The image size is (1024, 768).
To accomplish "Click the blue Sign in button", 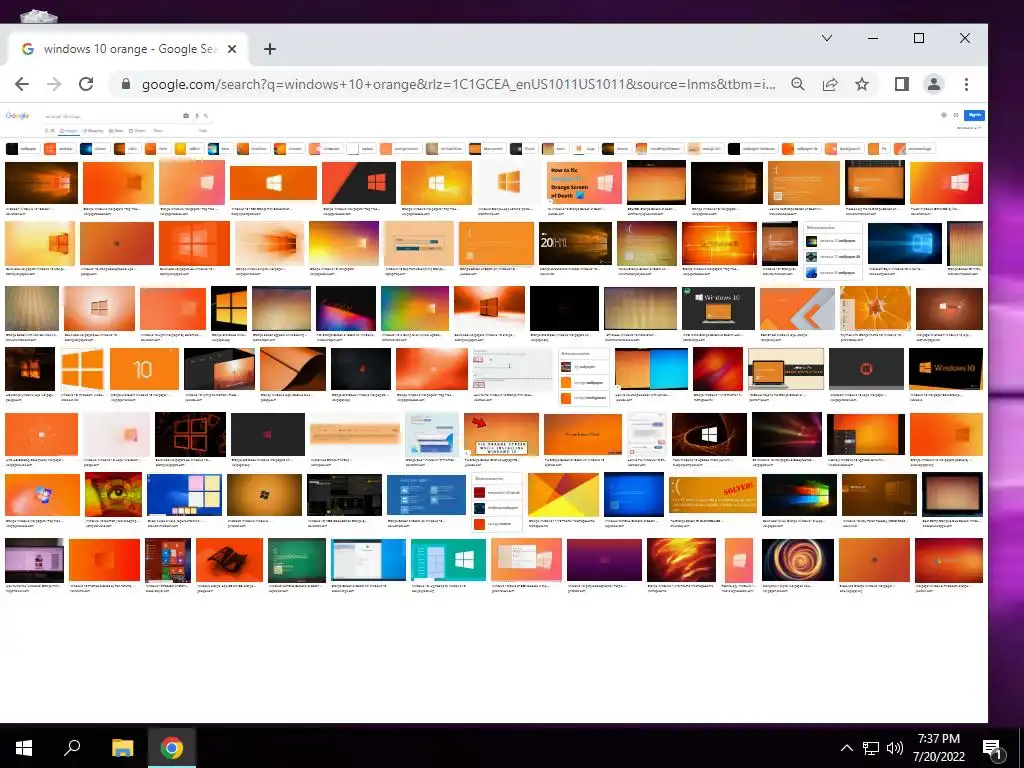I will point(974,115).
